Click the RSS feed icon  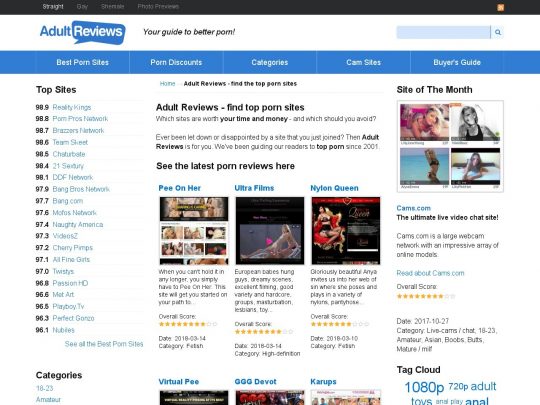pos(500,8)
